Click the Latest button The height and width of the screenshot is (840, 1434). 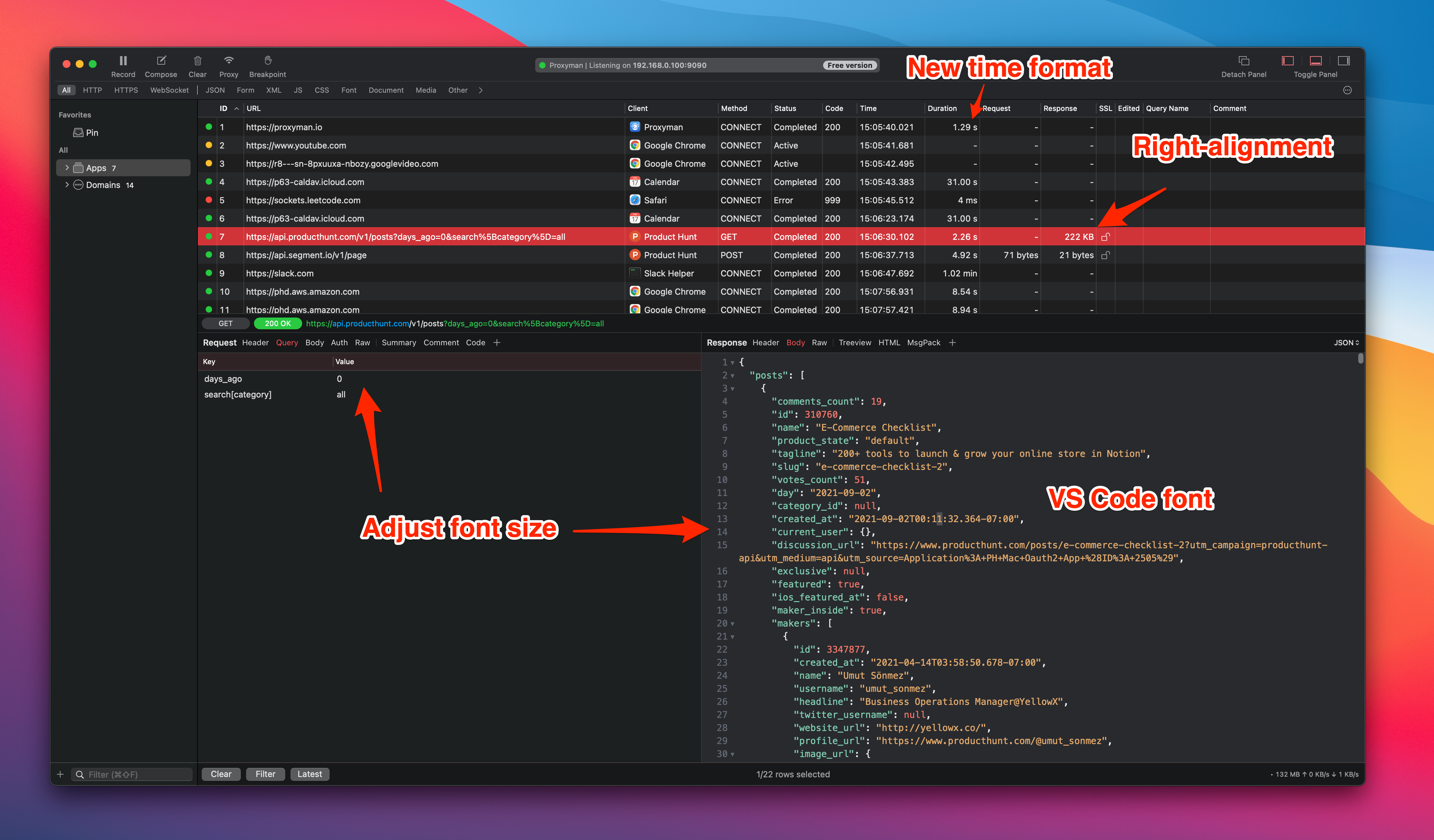pyautogui.click(x=310, y=774)
